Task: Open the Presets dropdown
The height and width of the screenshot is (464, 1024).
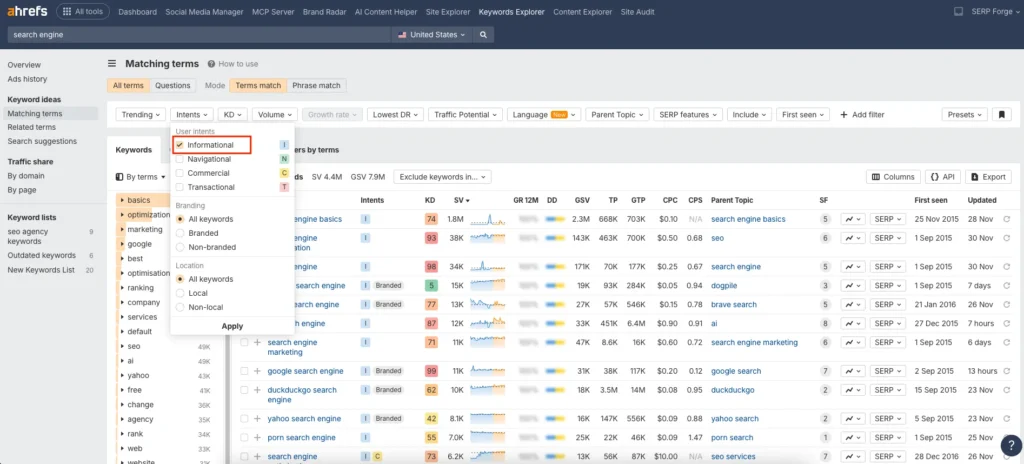Action: (x=965, y=114)
